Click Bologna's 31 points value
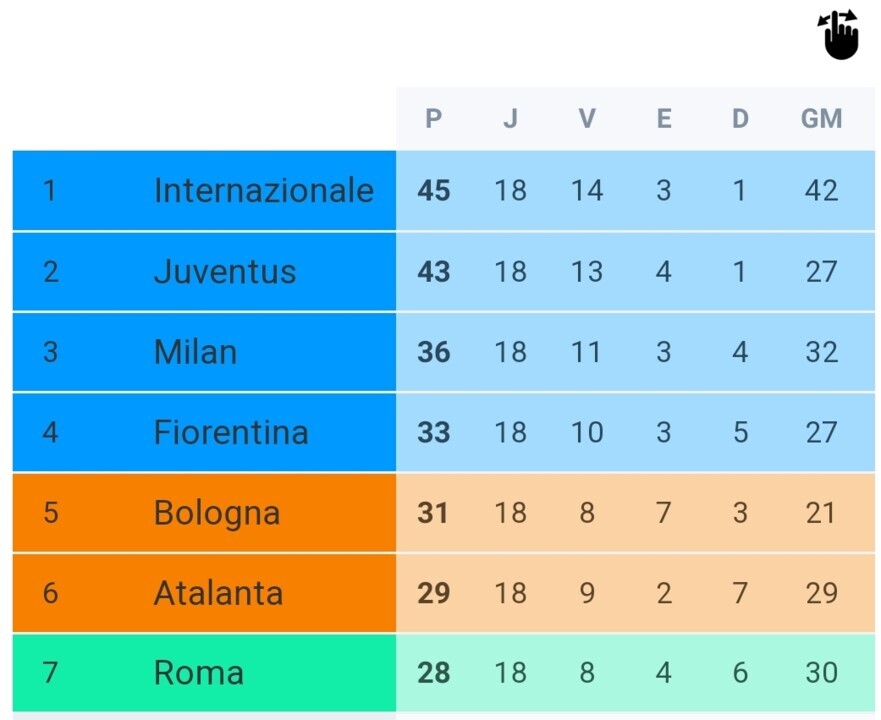Screen dimensions: 881x720 coord(433,513)
